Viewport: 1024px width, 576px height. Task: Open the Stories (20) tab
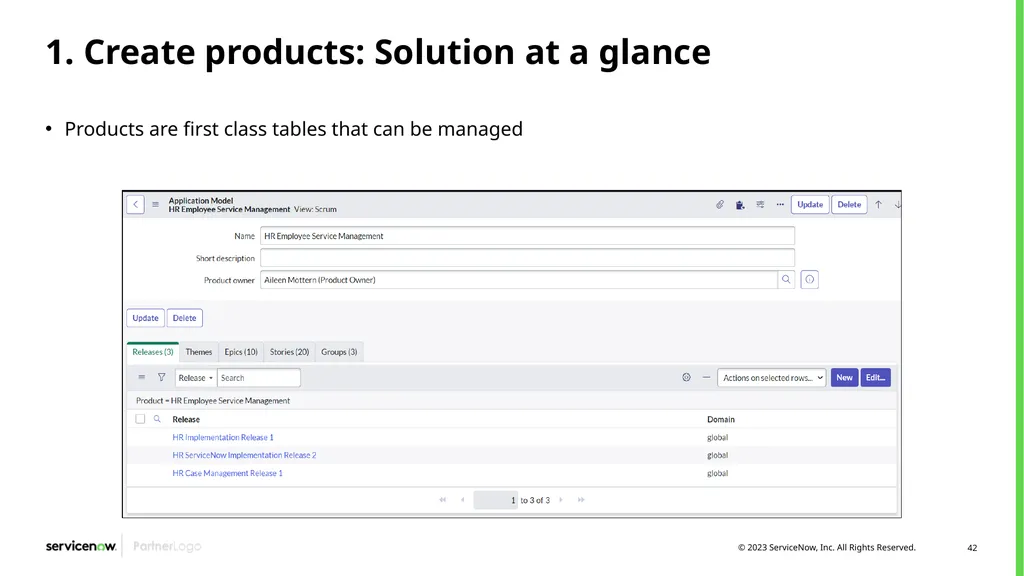289,352
